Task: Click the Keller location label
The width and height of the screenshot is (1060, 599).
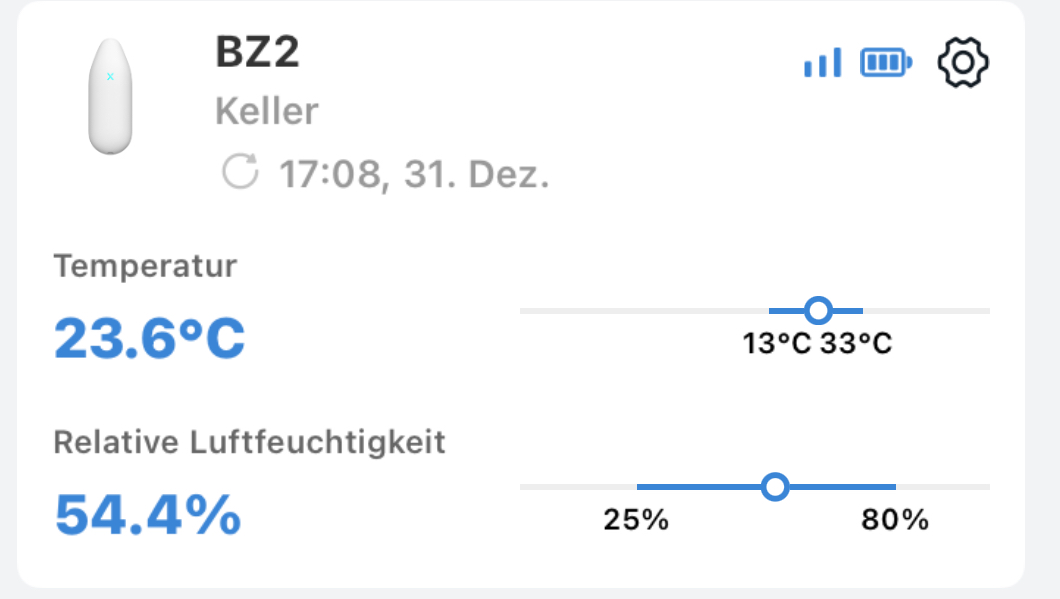Action: (267, 111)
